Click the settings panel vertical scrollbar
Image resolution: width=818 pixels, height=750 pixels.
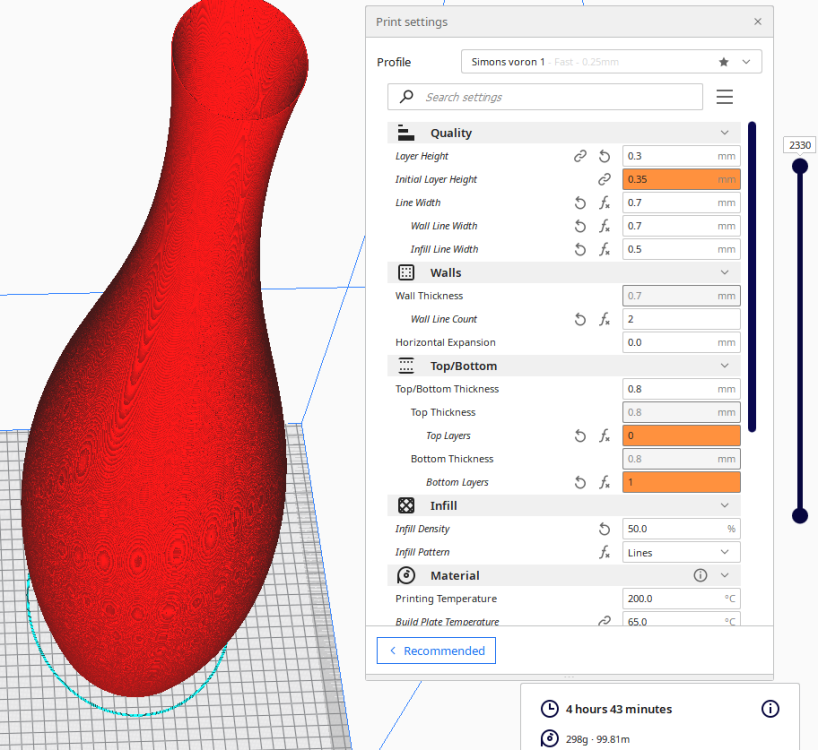pyautogui.click(x=752, y=276)
